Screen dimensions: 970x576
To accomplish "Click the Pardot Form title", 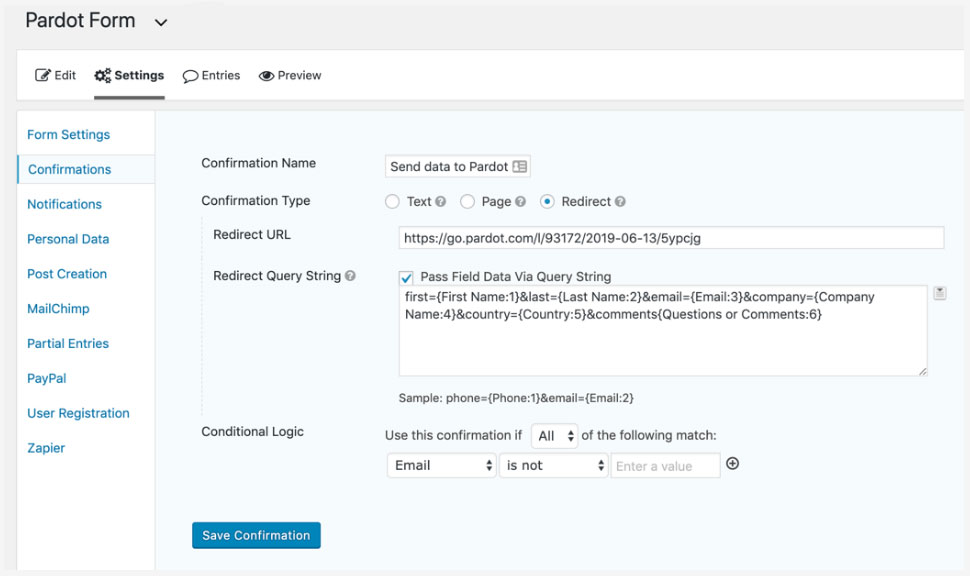I will (80, 20).
